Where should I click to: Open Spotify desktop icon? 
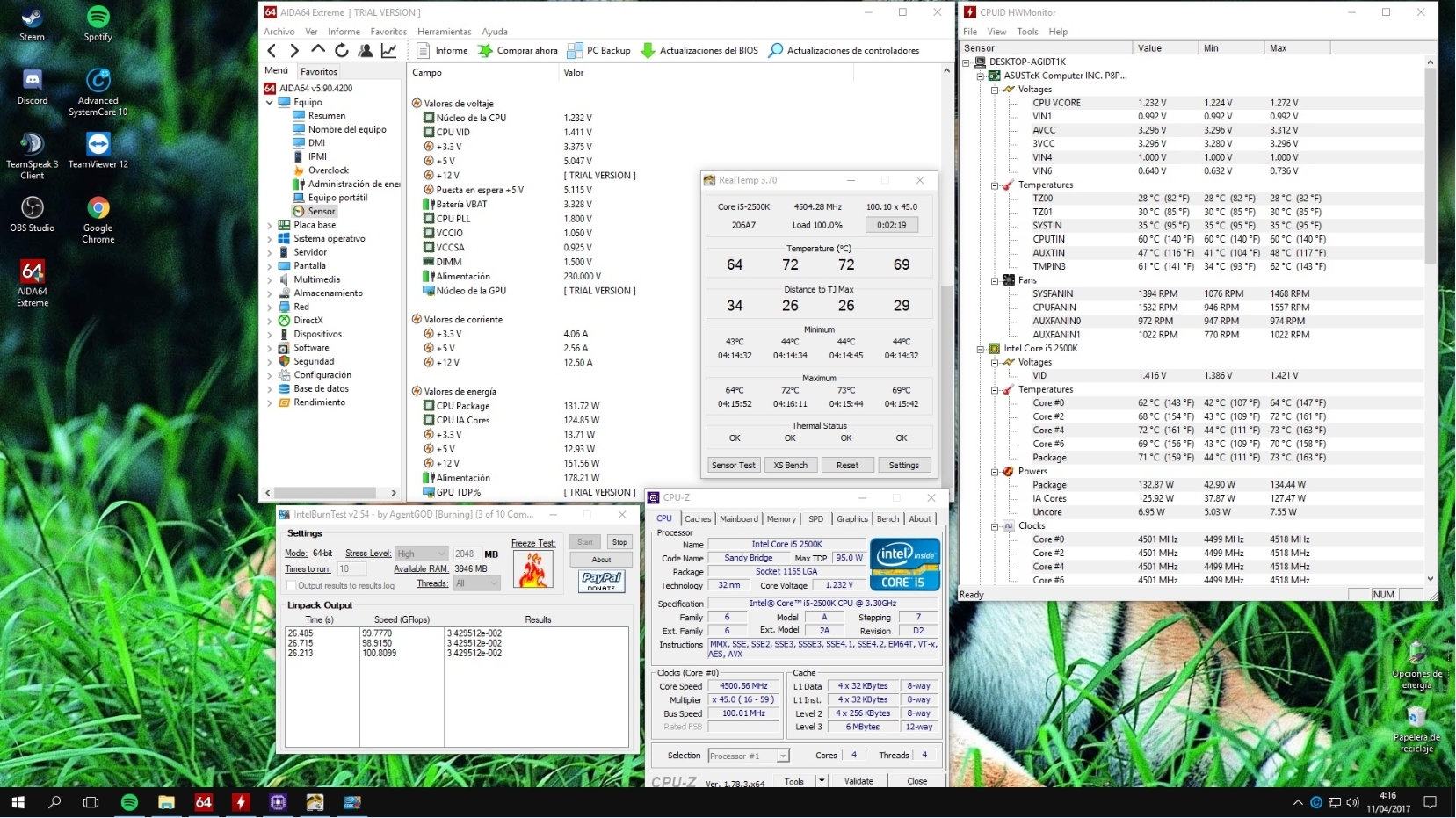[x=98, y=24]
